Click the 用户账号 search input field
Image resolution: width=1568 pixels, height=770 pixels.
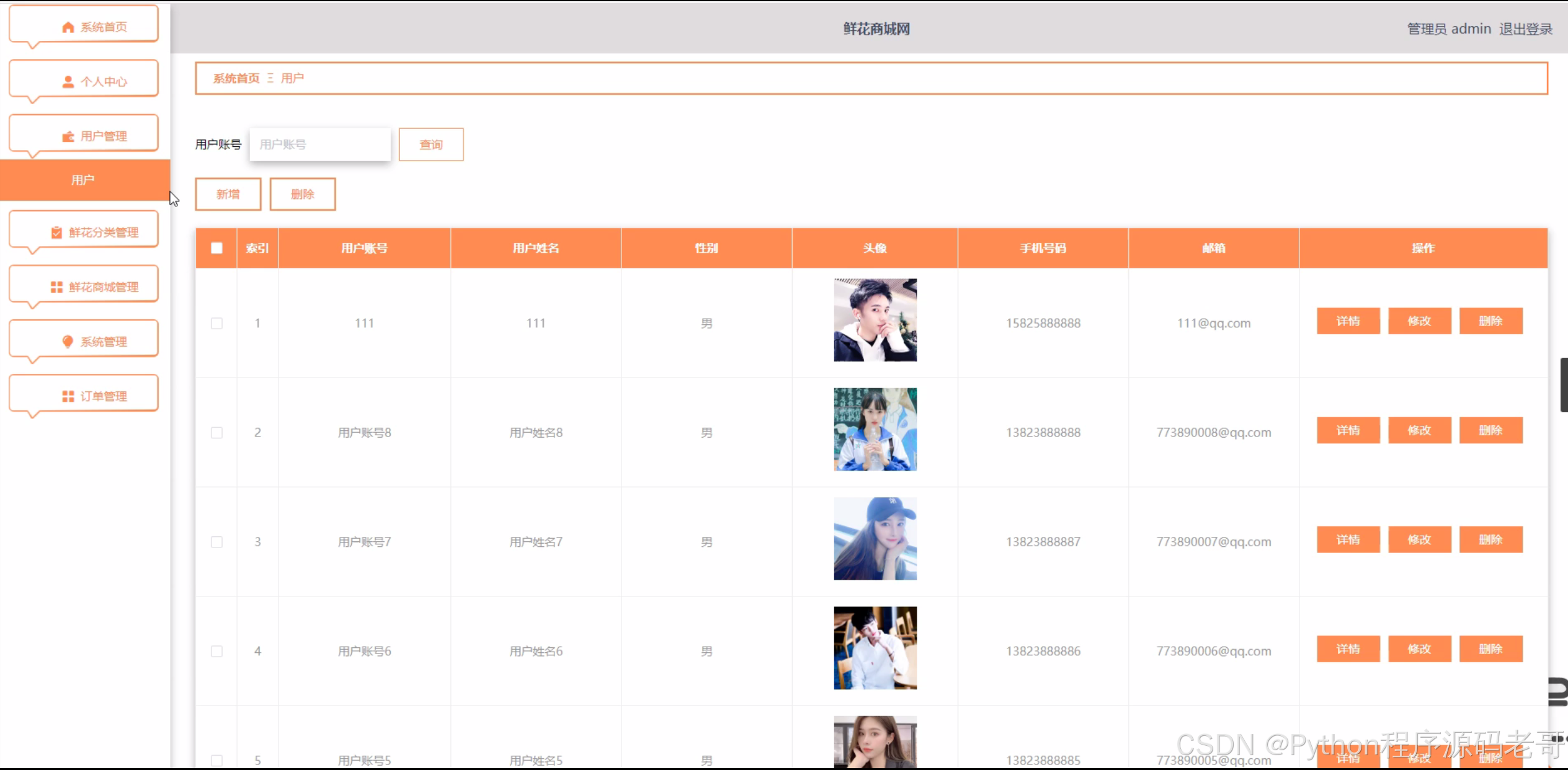tap(320, 144)
